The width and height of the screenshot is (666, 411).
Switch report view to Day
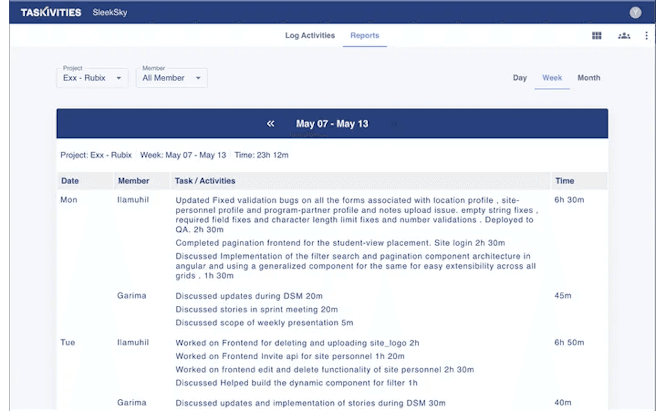(x=520, y=78)
